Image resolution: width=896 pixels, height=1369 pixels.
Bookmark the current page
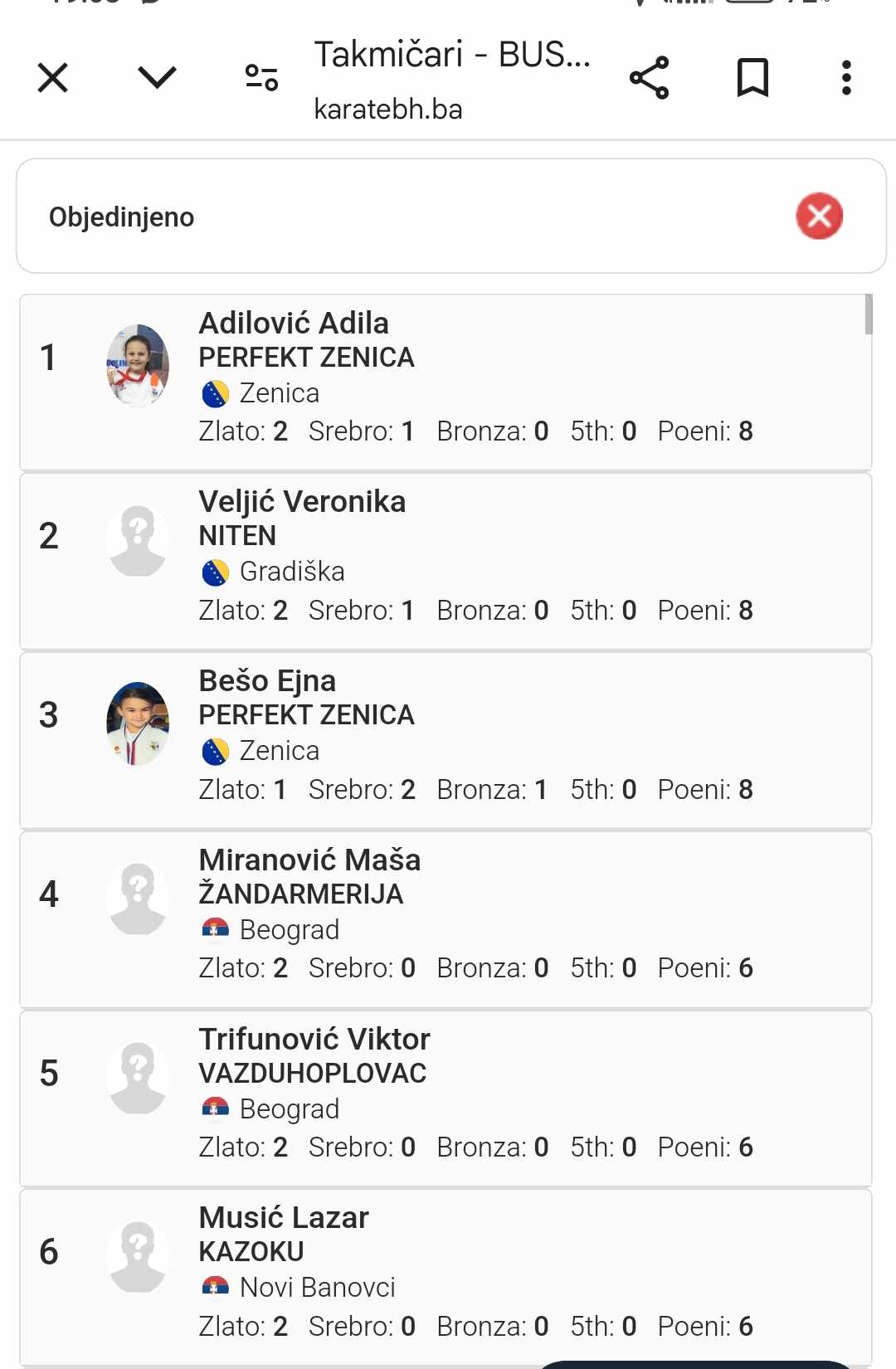coord(752,78)
